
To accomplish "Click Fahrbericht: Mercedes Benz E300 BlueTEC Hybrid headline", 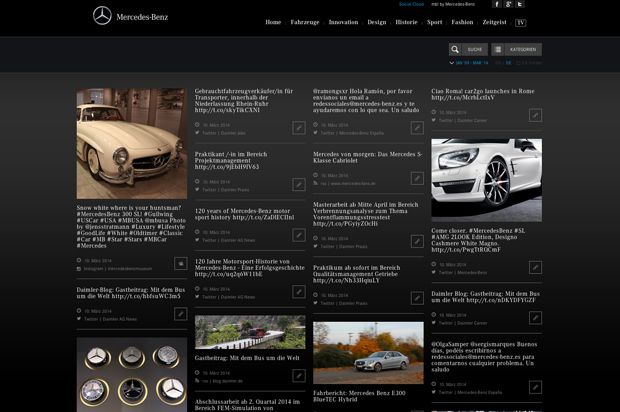I will click(359, 396).
